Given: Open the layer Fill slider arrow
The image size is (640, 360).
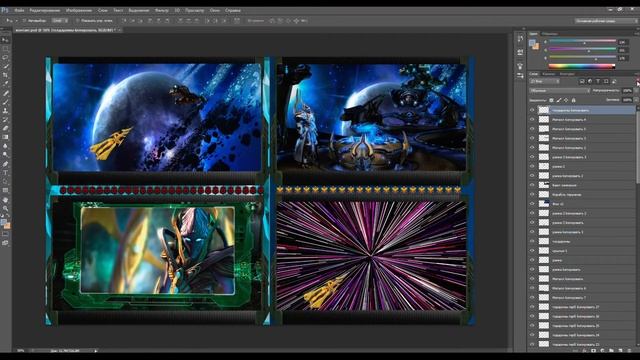Looking at the screenshot, I should [636, 100].
